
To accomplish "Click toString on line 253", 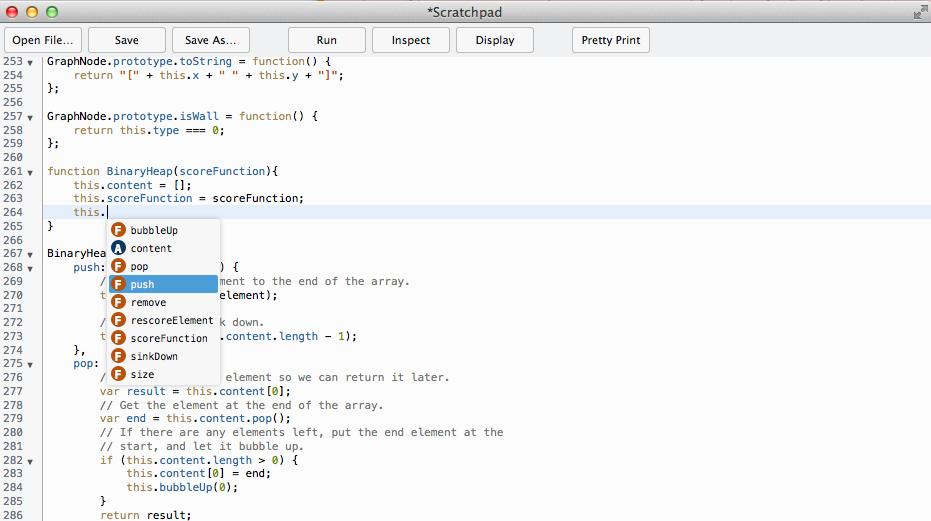I will (x=205, y=61).
